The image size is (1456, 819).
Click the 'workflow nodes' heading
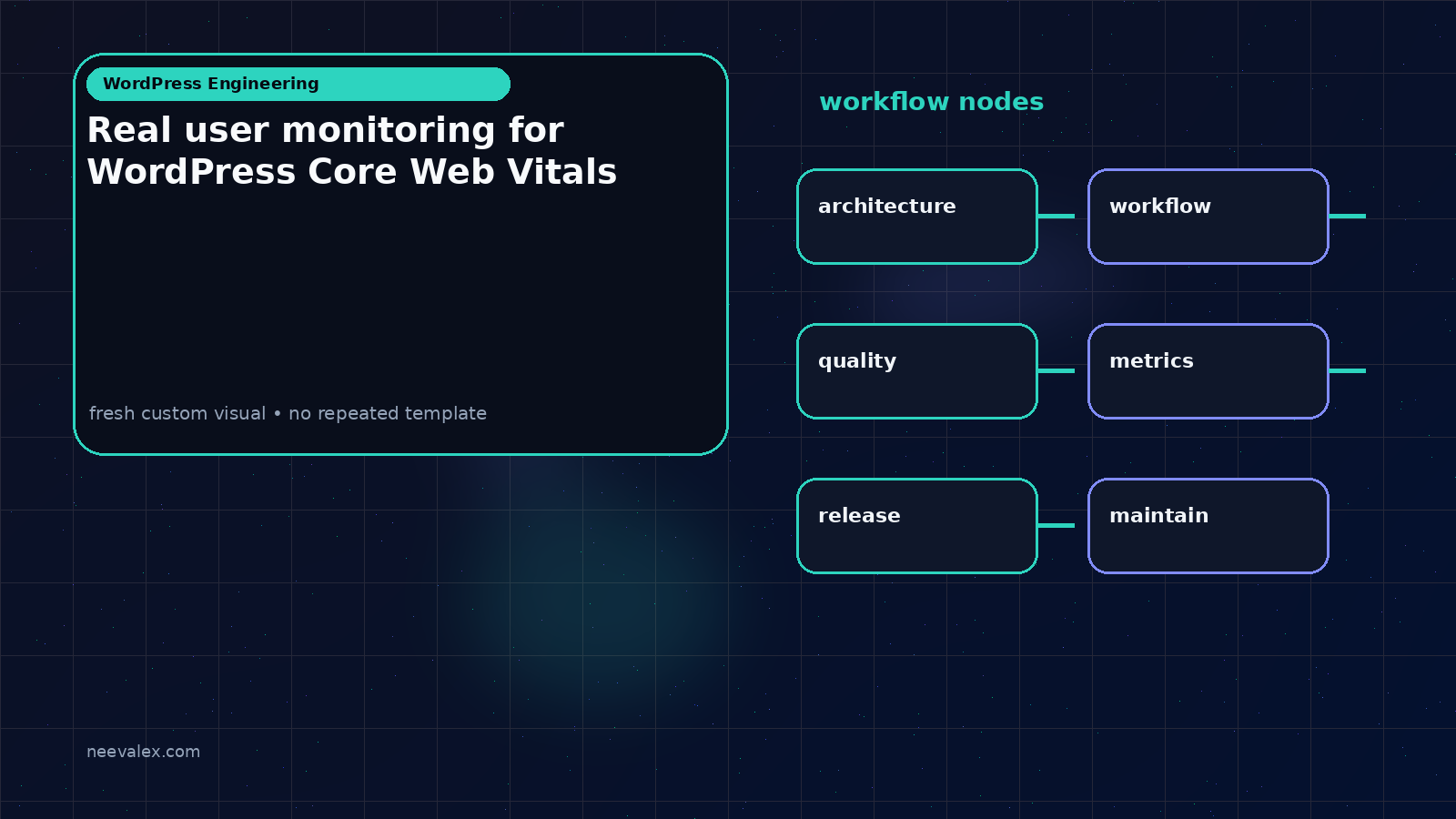coord(931,102)
